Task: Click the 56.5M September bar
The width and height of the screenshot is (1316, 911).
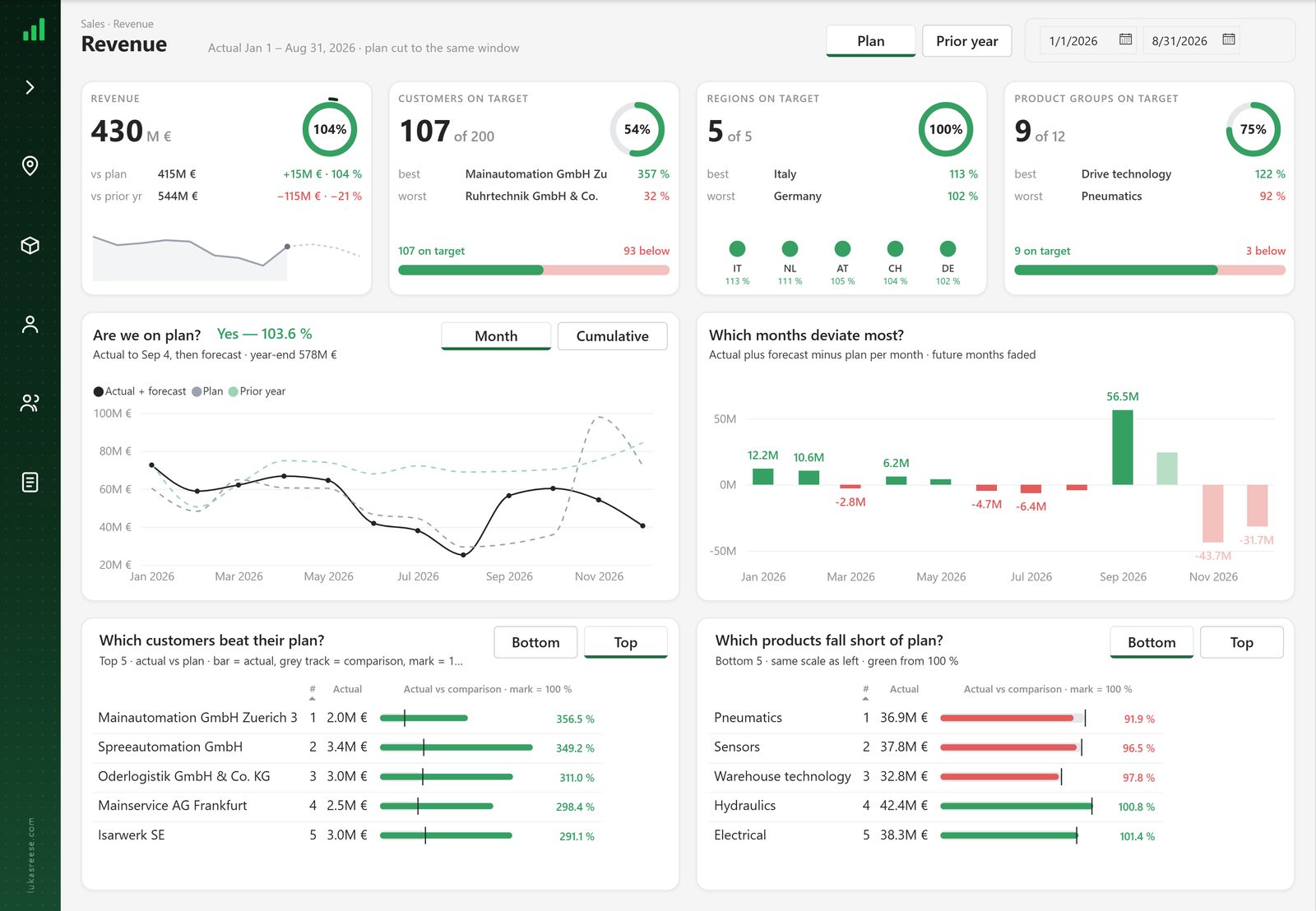Action: pos(1123,447)
